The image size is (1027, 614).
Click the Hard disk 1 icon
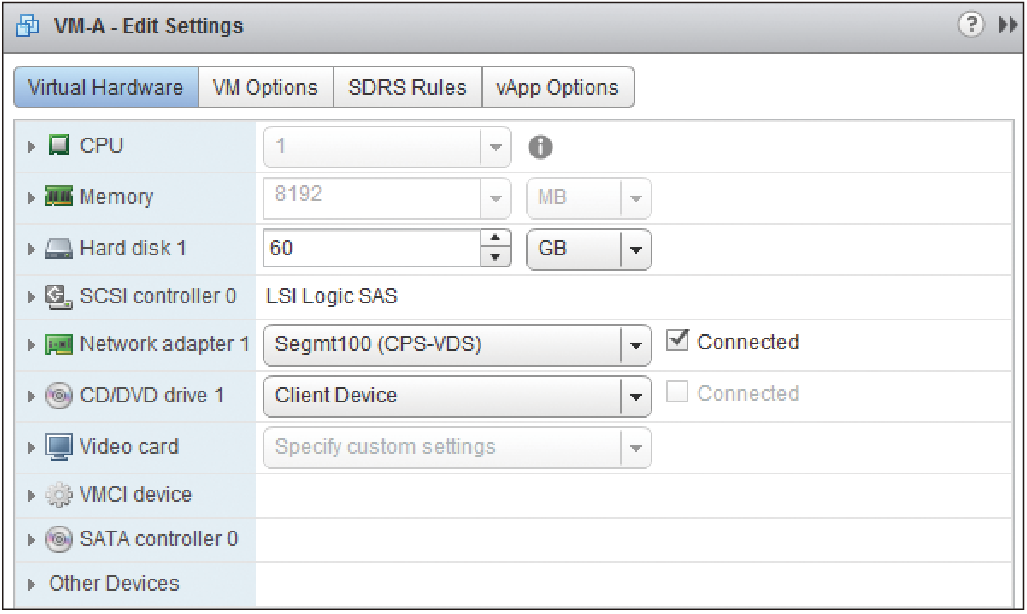tap(59, 248)
